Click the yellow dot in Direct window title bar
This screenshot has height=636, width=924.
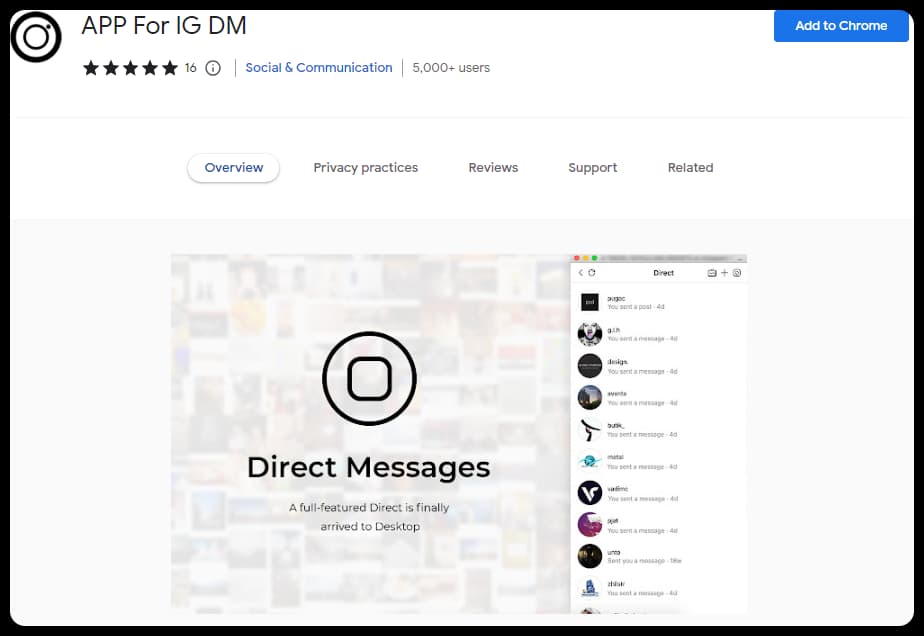[586, 258]
